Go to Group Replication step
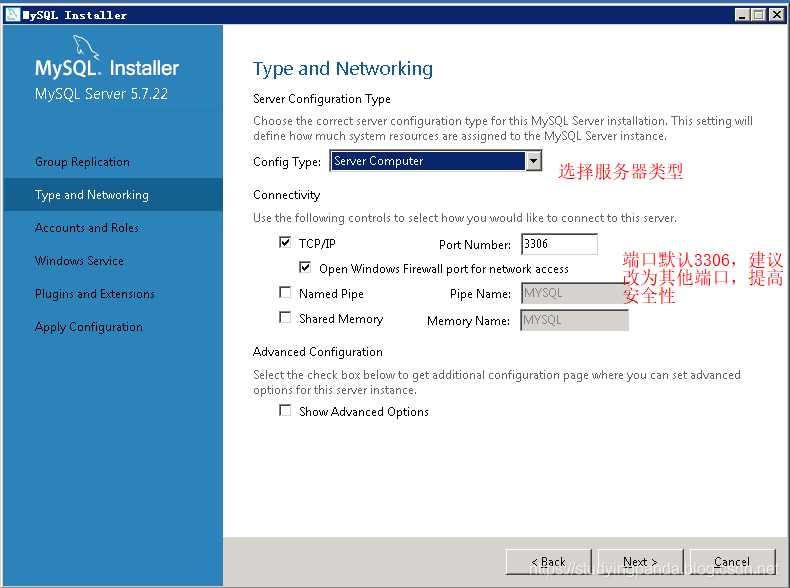The height and width of the screenshot is (588, 790). 82,162
